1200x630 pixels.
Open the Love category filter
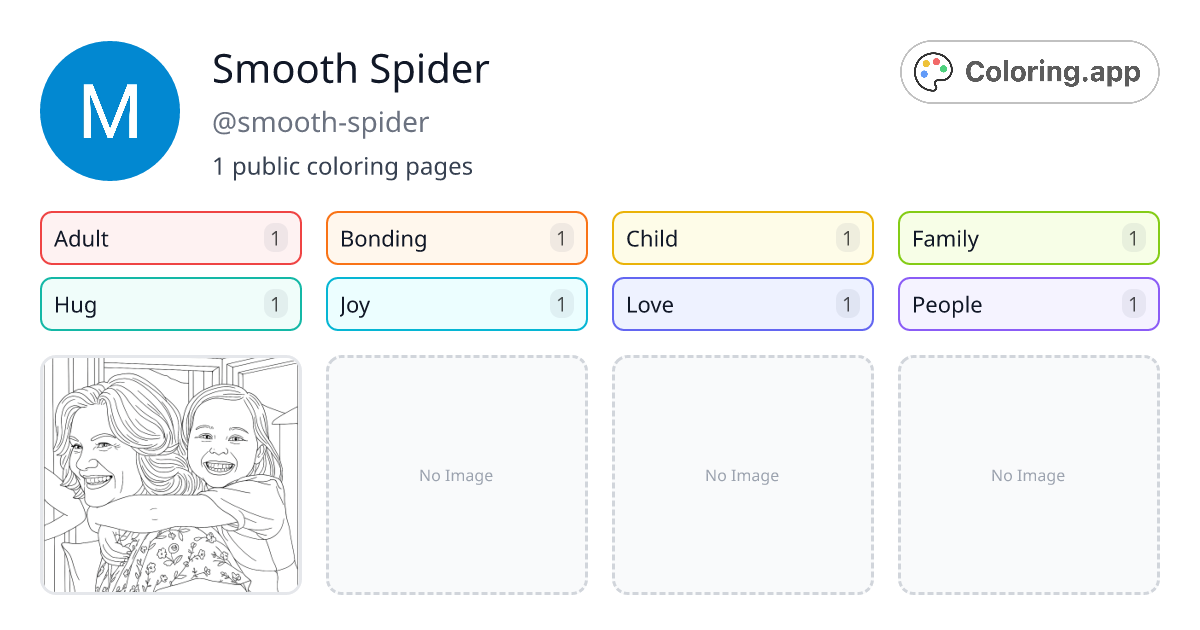point(742,304)
